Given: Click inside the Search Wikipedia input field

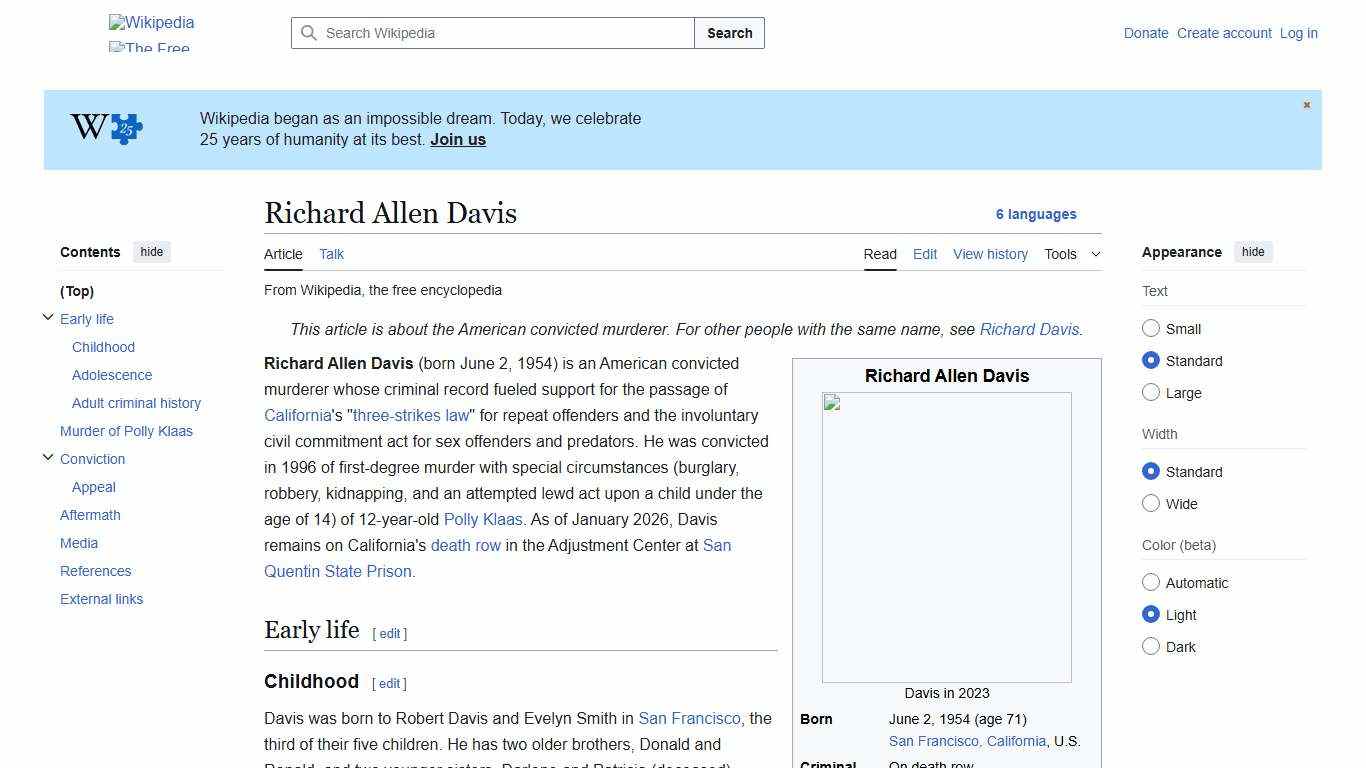Looking at the screenshot, I should coord(490,33).
